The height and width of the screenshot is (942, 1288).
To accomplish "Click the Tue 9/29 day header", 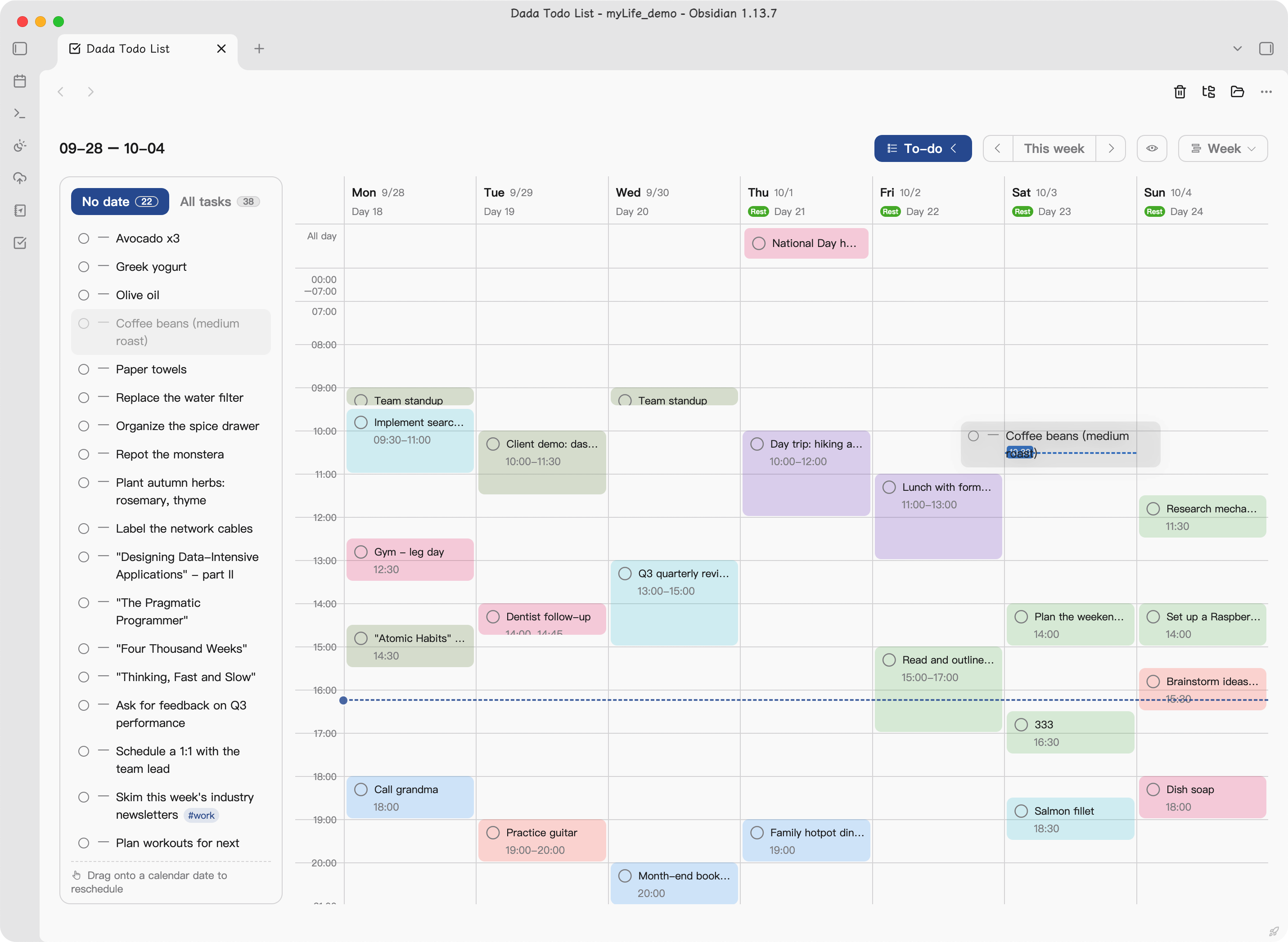I will [x=542, y=201].
